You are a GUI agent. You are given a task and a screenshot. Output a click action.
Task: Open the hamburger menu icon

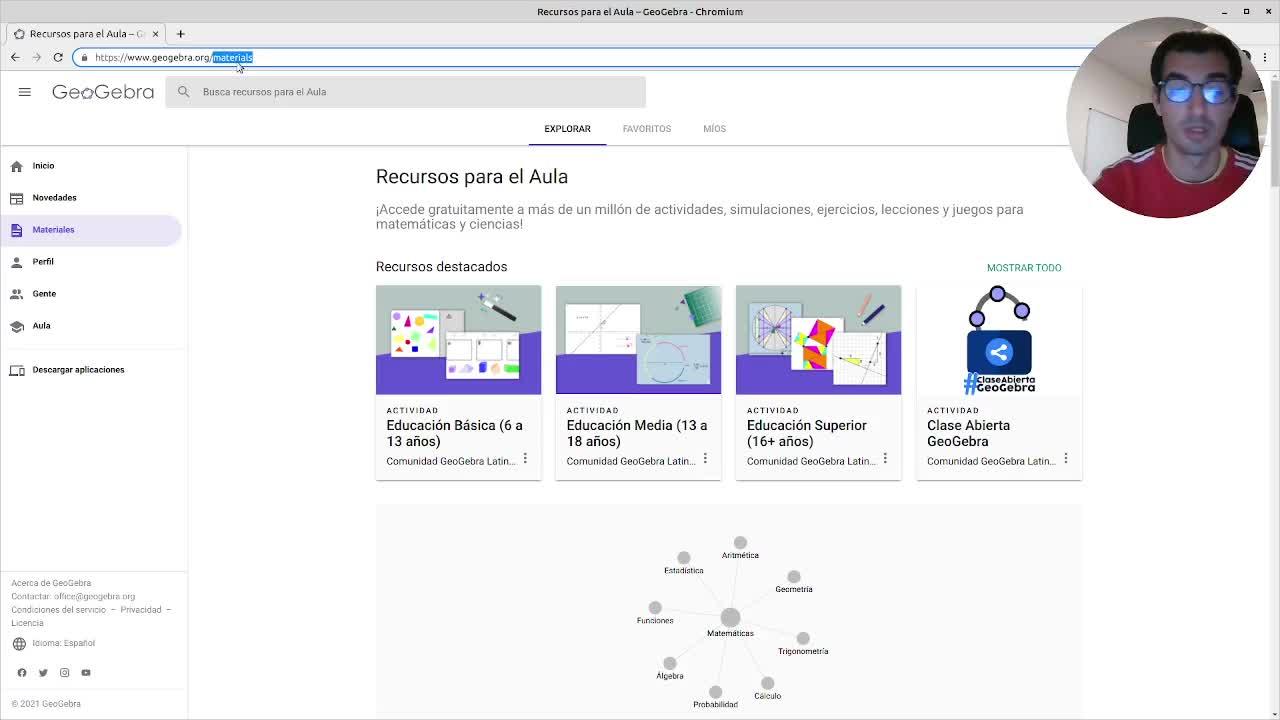click(x=25, y=92)
